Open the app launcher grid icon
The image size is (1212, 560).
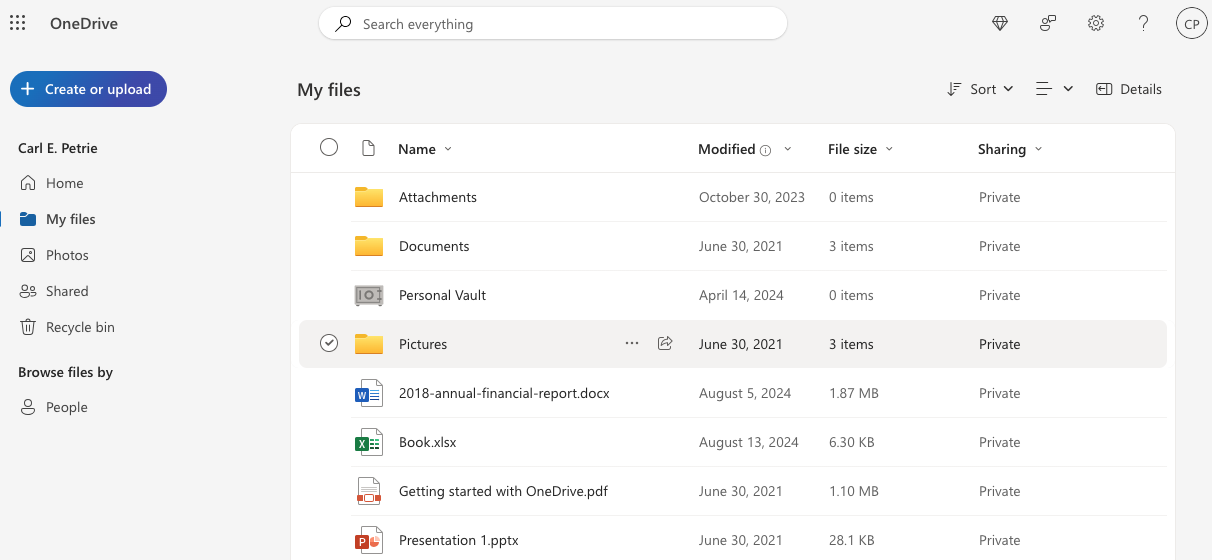(x=17, y=23)
